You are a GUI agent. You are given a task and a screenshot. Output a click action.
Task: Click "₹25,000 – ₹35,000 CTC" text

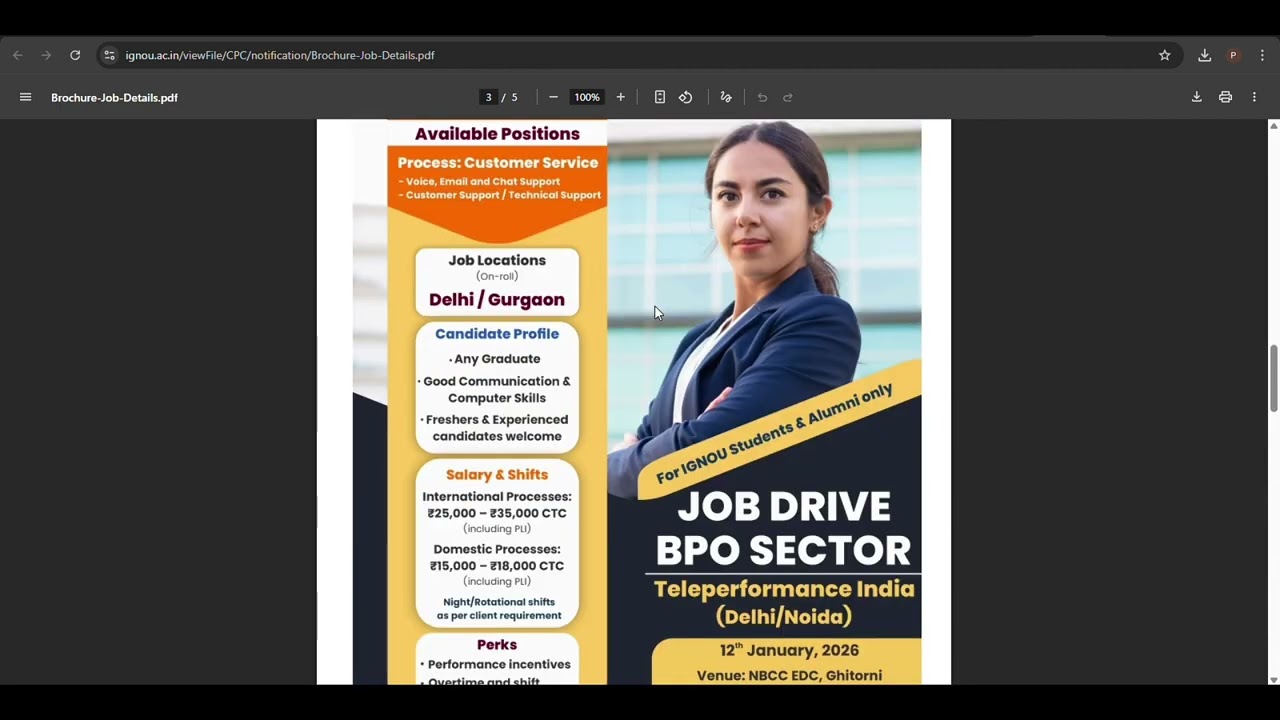pos(497,513)
